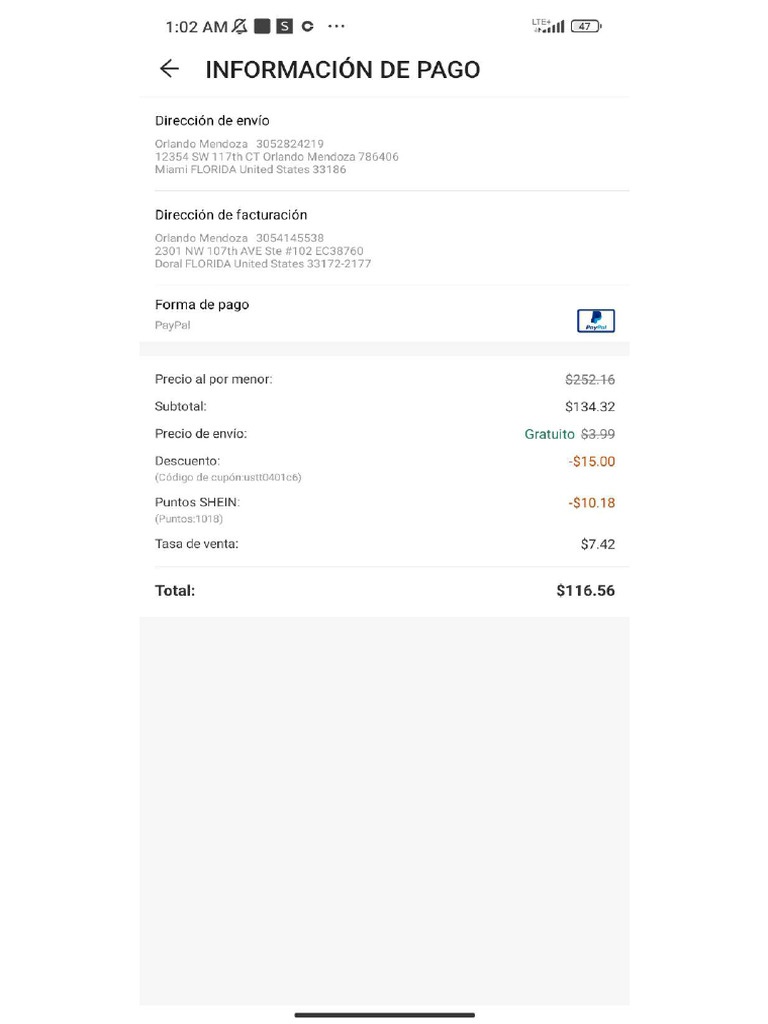The width and height of the screenshot is (768, 1024).
Task: Select the Doral billing address line
Action: 263,264
